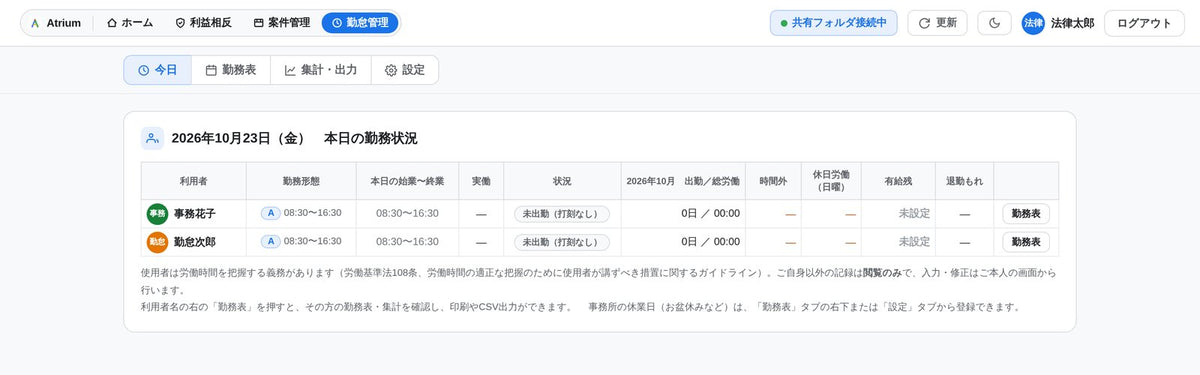1200x375 pixels.
Task: Toggle dark mode with the moon icon
Action: click(995, 22)
